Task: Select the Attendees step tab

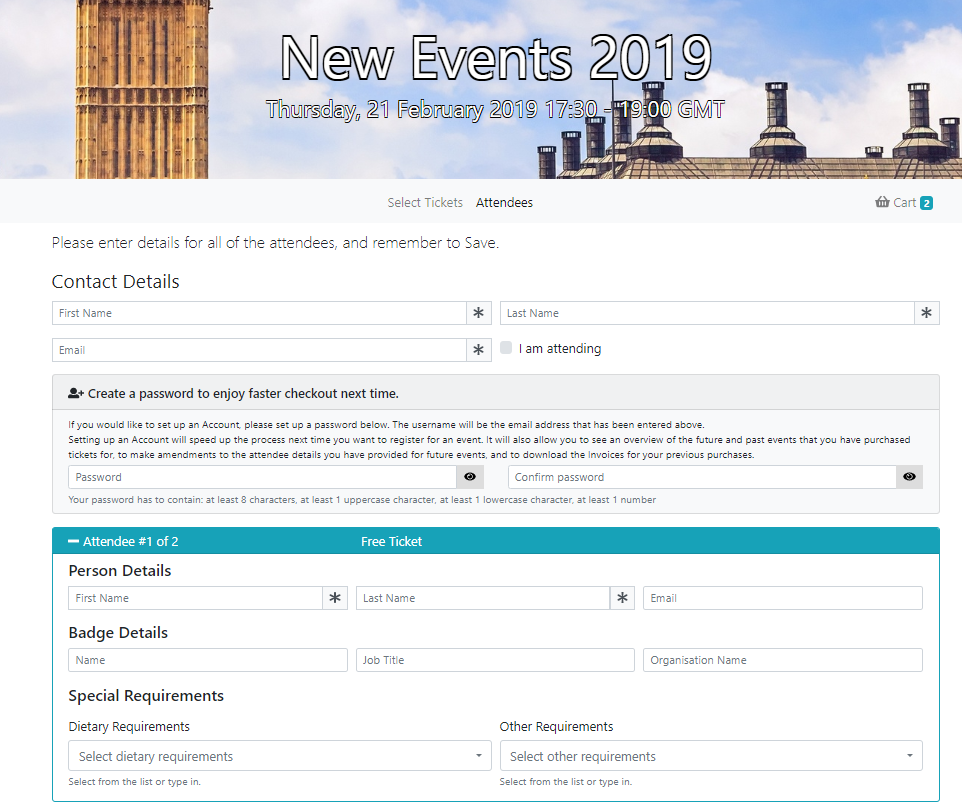Action: pos(504,202)
